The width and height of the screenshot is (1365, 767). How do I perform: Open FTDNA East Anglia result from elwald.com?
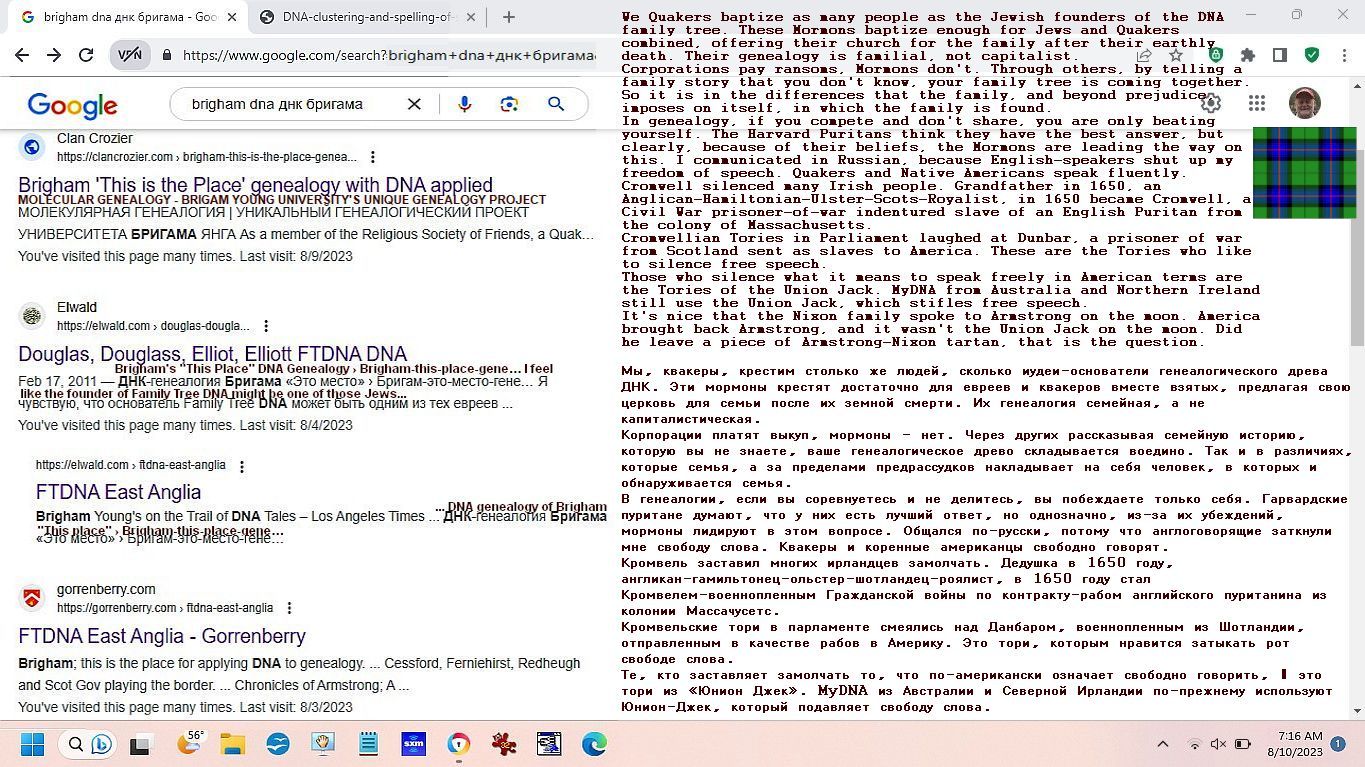coord(118,492)
